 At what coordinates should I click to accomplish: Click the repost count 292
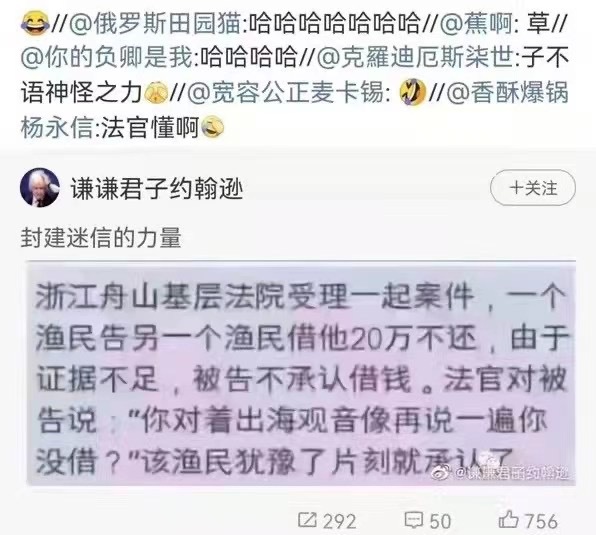pyautogui.click(x=340, y=521)
